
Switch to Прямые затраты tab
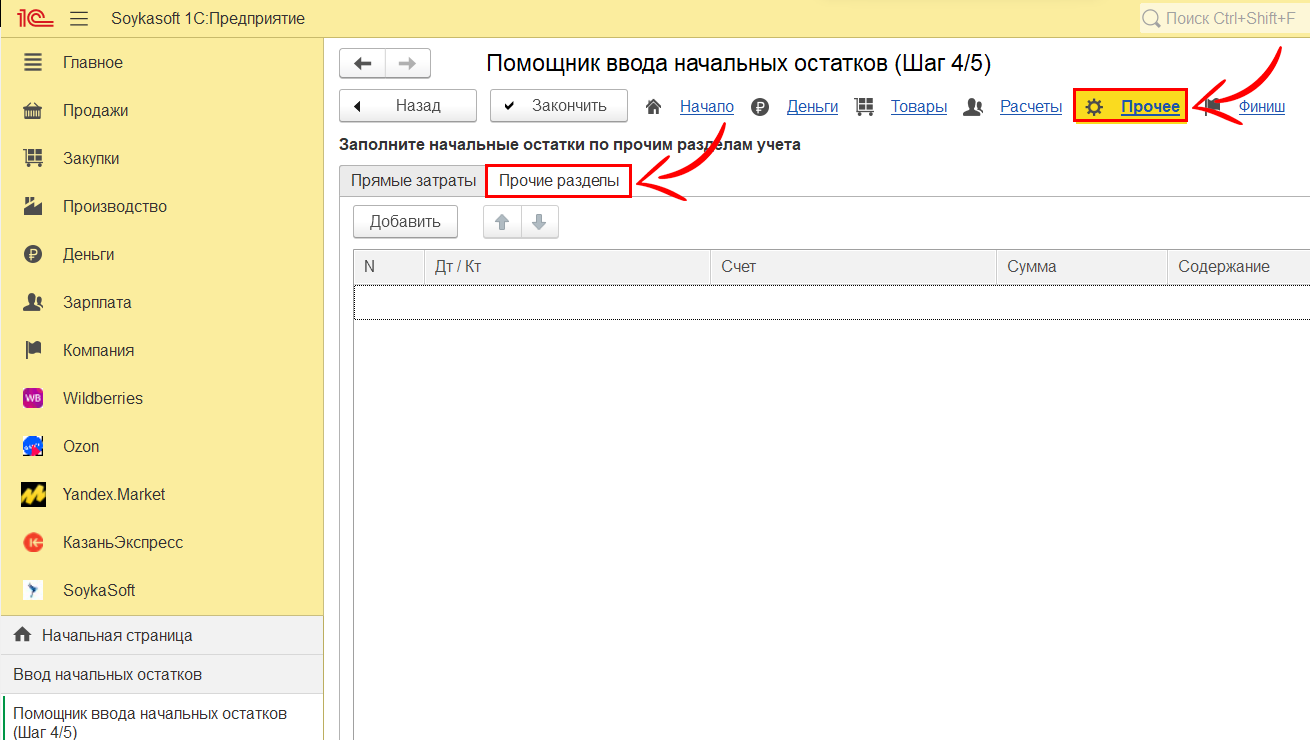point(413,181)
